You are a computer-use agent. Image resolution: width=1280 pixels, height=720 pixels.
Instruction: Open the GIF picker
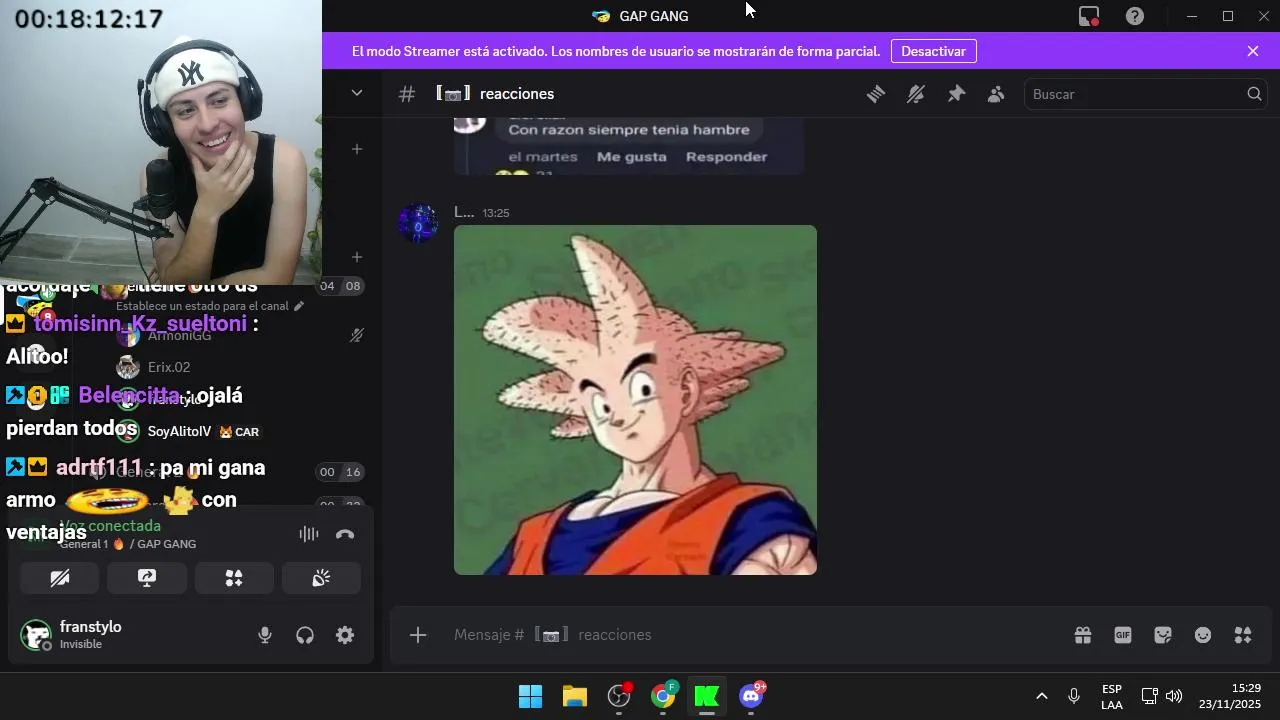click(x=1123, y=635)
